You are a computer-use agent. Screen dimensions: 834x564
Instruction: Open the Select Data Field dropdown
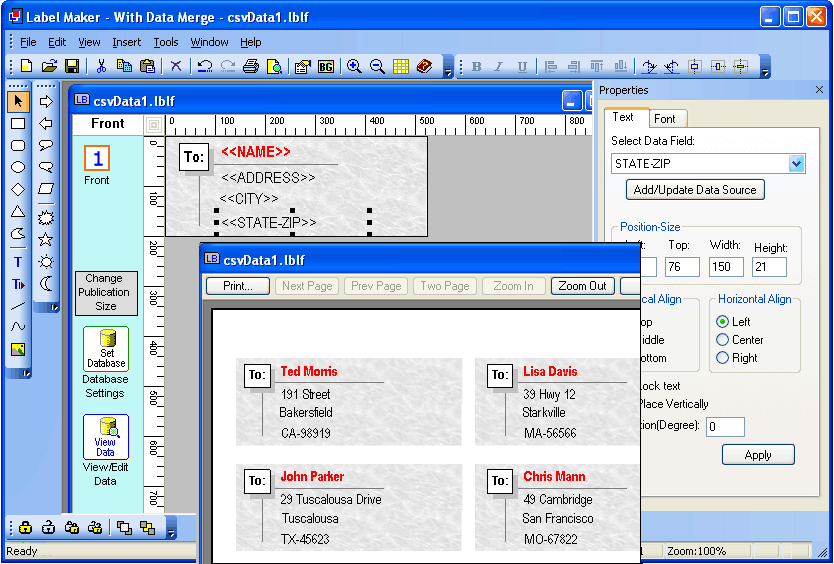point(796,164)
